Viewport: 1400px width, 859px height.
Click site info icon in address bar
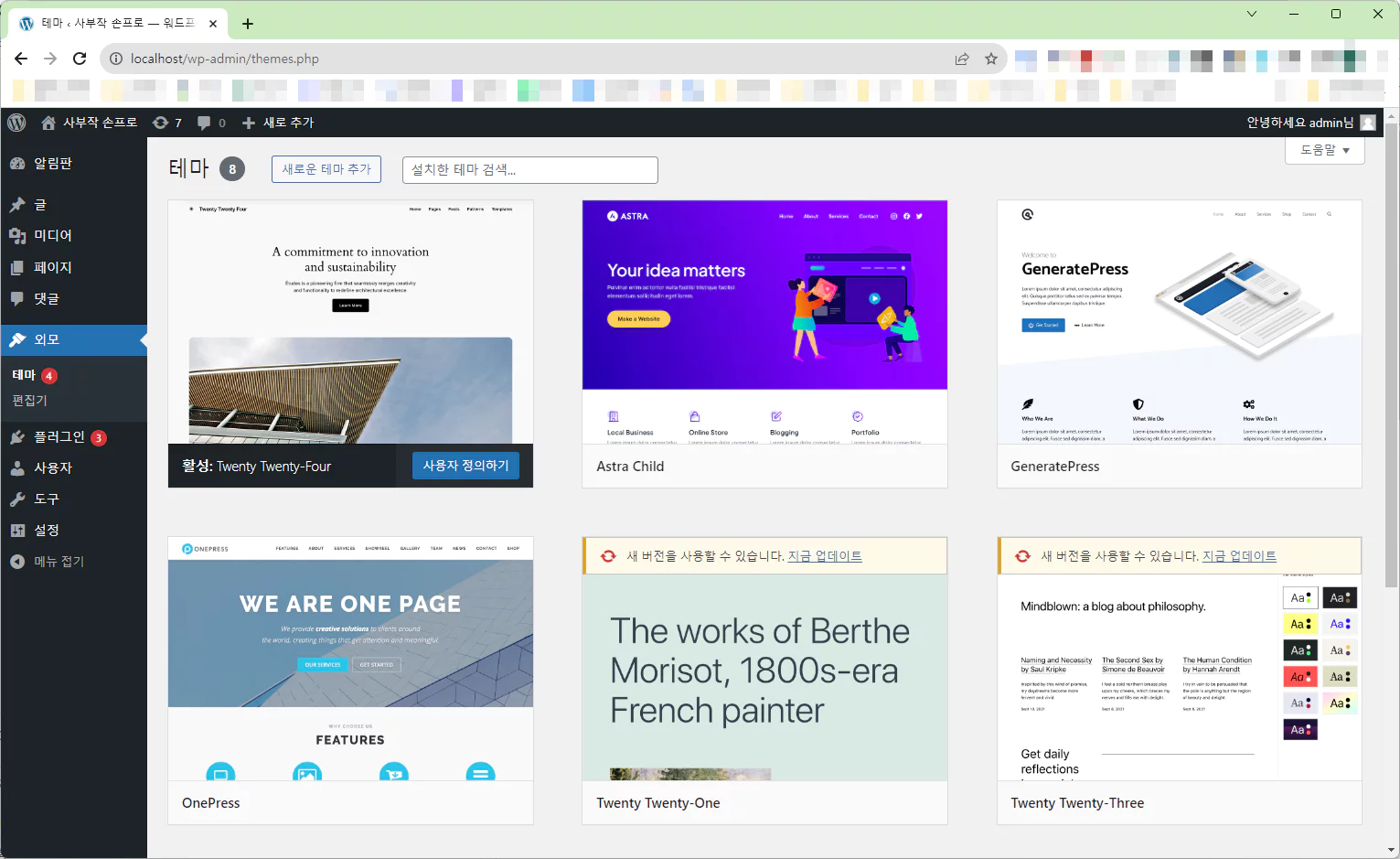(x=116, y=59)
